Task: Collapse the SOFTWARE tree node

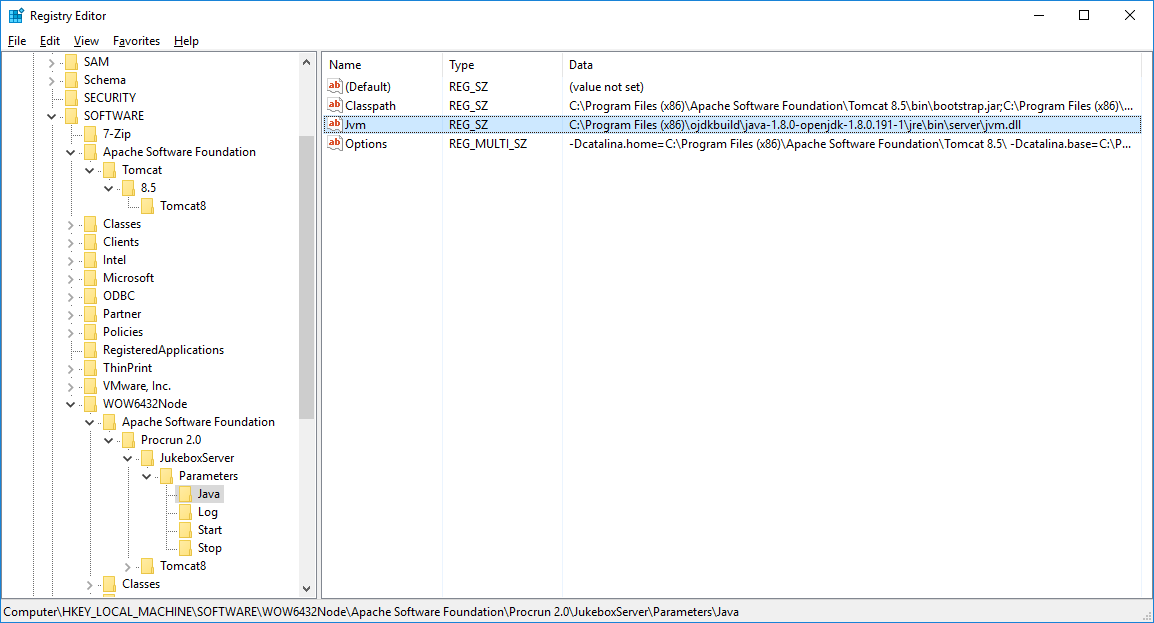Action: [x=52, y=116]
